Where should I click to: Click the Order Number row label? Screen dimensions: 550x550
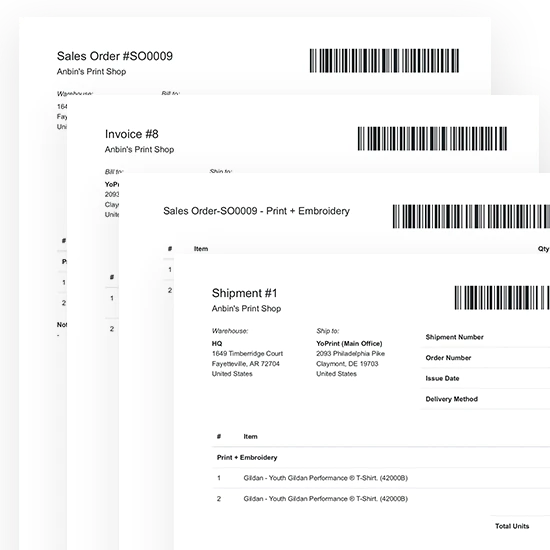(448, 358)
